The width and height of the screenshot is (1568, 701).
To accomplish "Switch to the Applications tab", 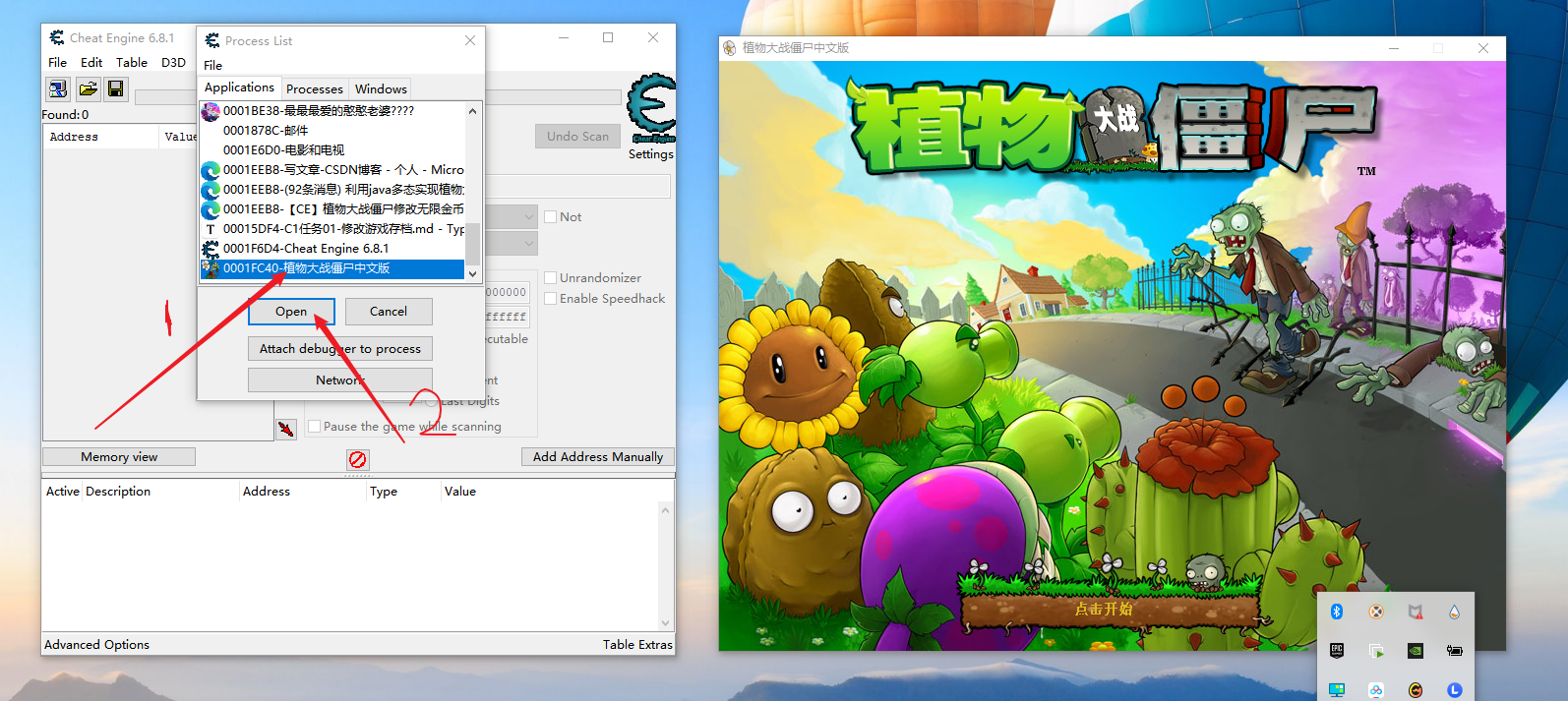I will 239,88.
